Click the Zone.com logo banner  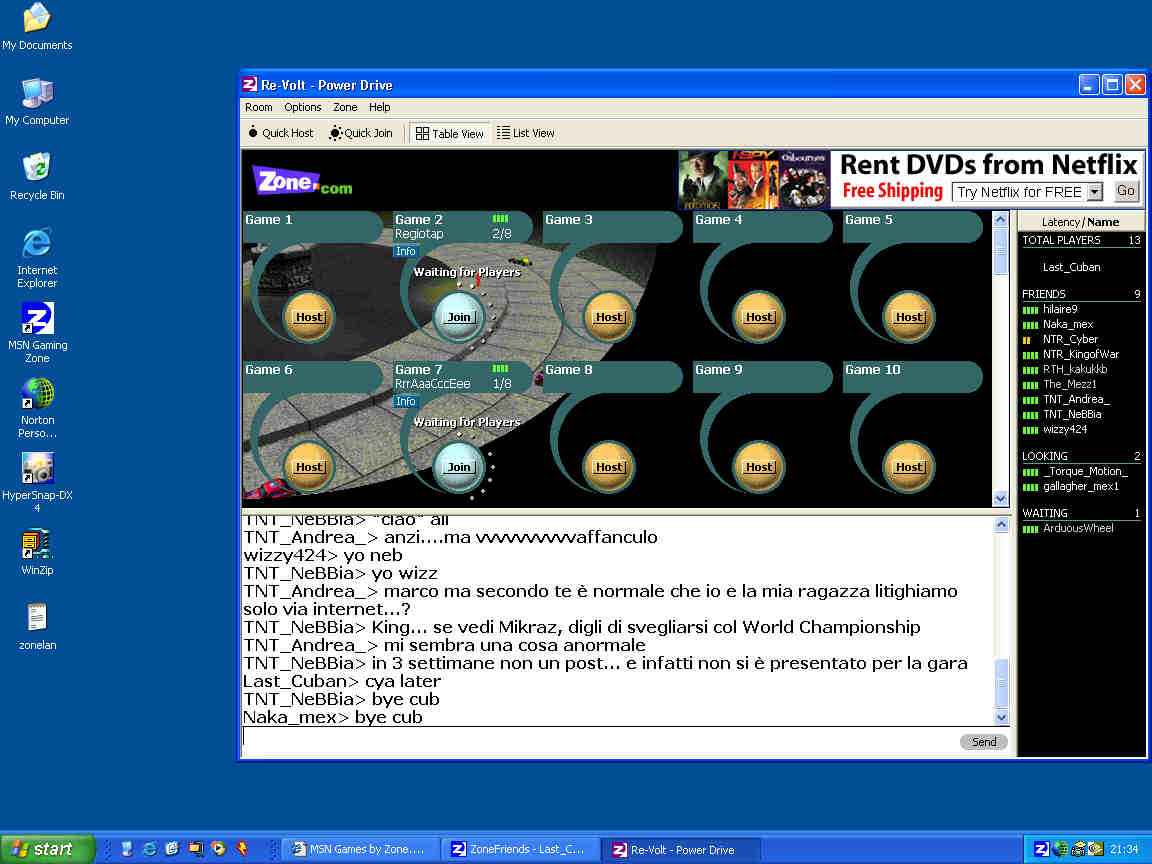pos(302,180)
